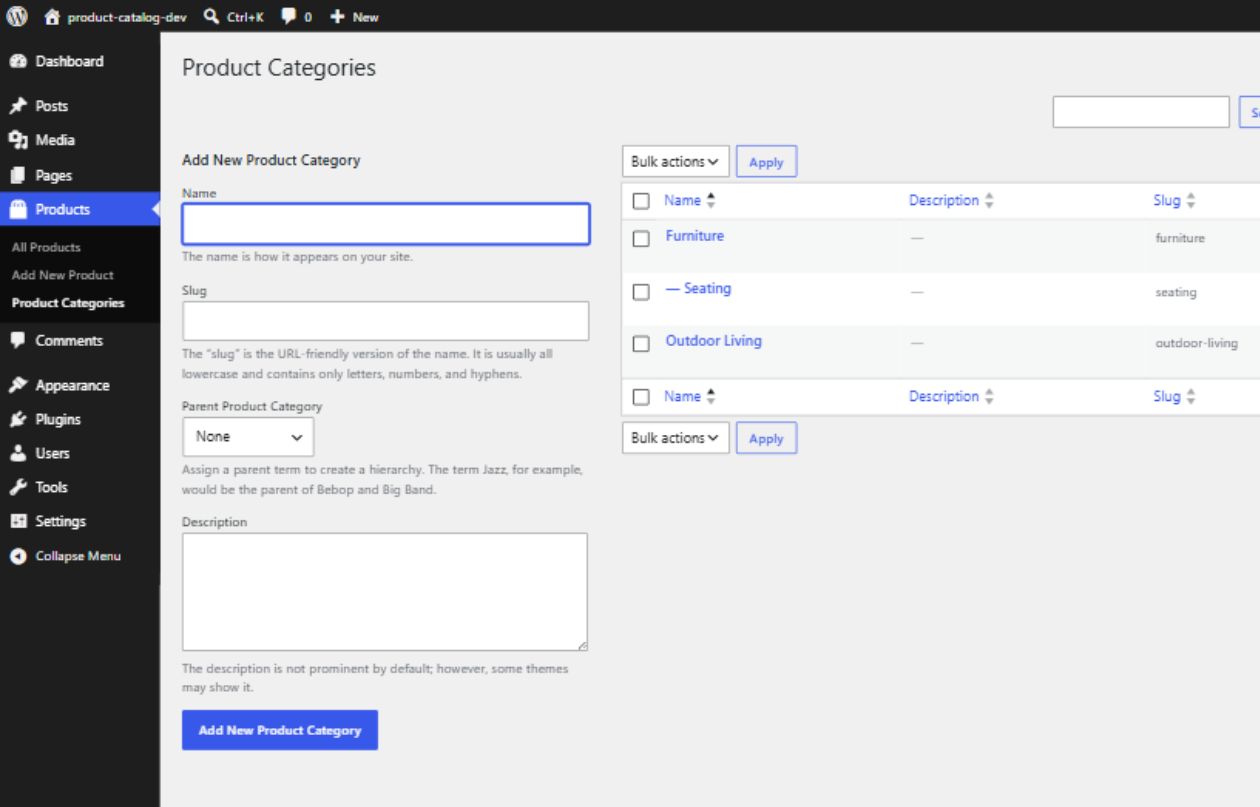Focus the category search box

point(1141,112)
